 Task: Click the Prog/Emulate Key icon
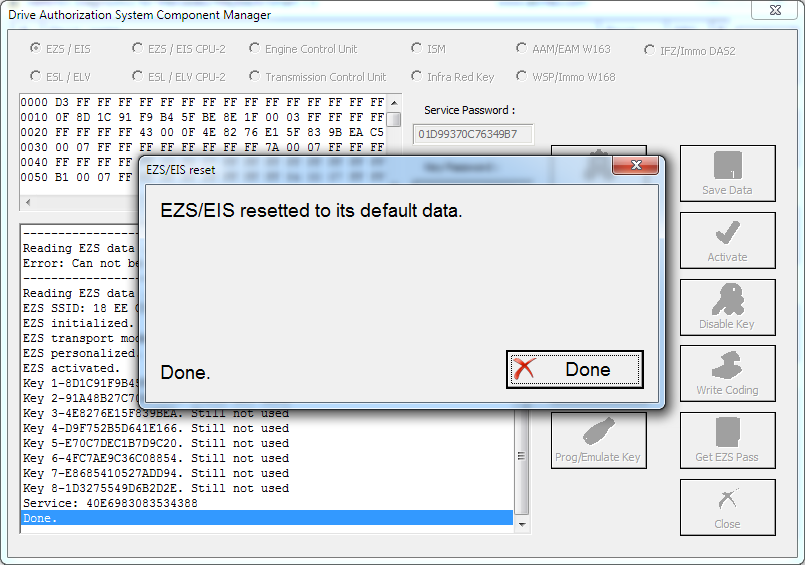coord(599,431)
